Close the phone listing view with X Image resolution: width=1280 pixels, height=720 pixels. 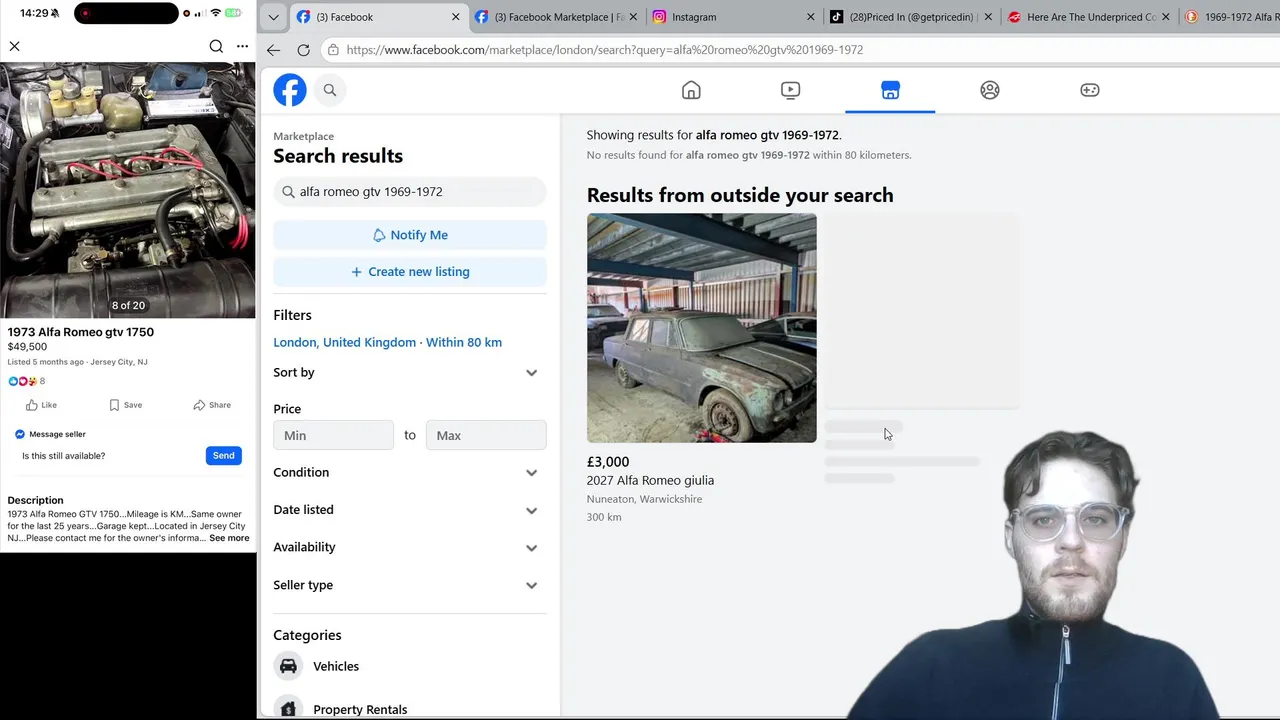tap(14, 46)
